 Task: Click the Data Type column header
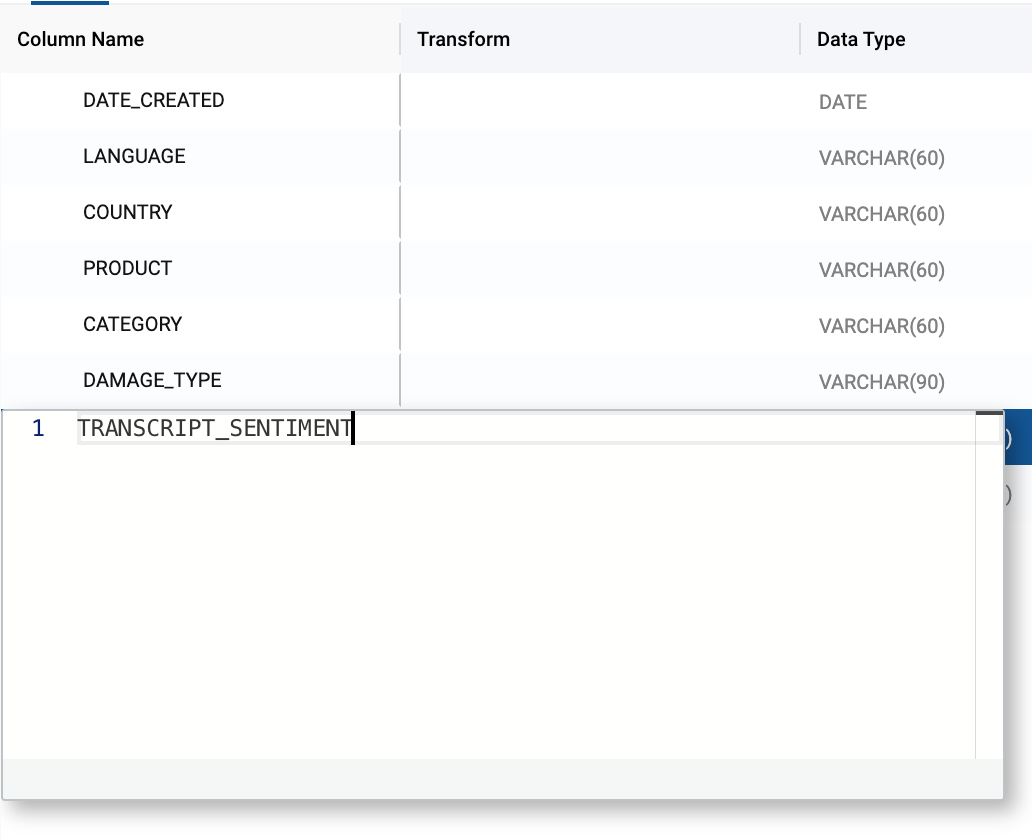[861, 40]
